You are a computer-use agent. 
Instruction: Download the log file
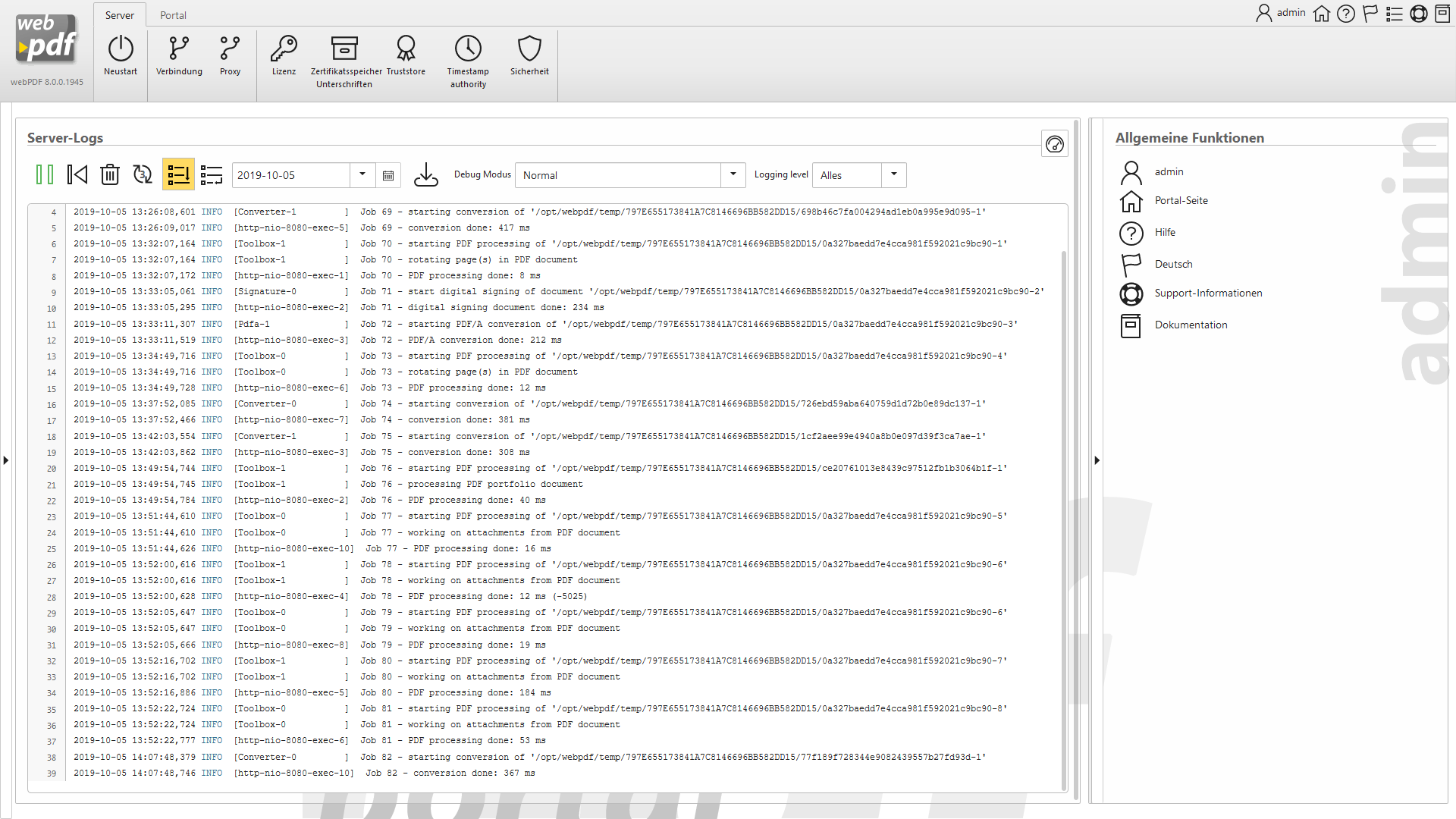[x=426, y=175]
